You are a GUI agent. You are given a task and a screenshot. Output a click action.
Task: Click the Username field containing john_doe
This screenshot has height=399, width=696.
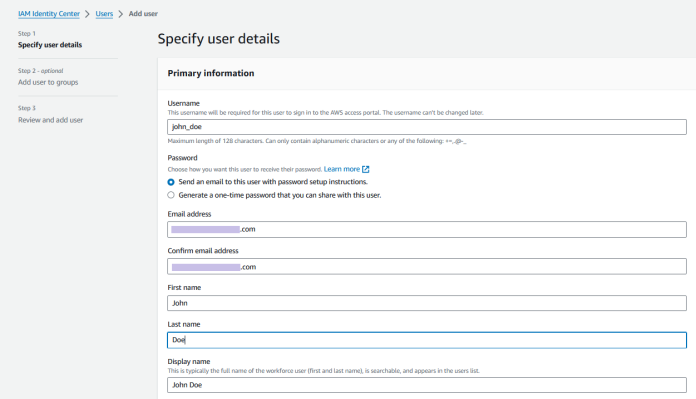coord(427,127)
